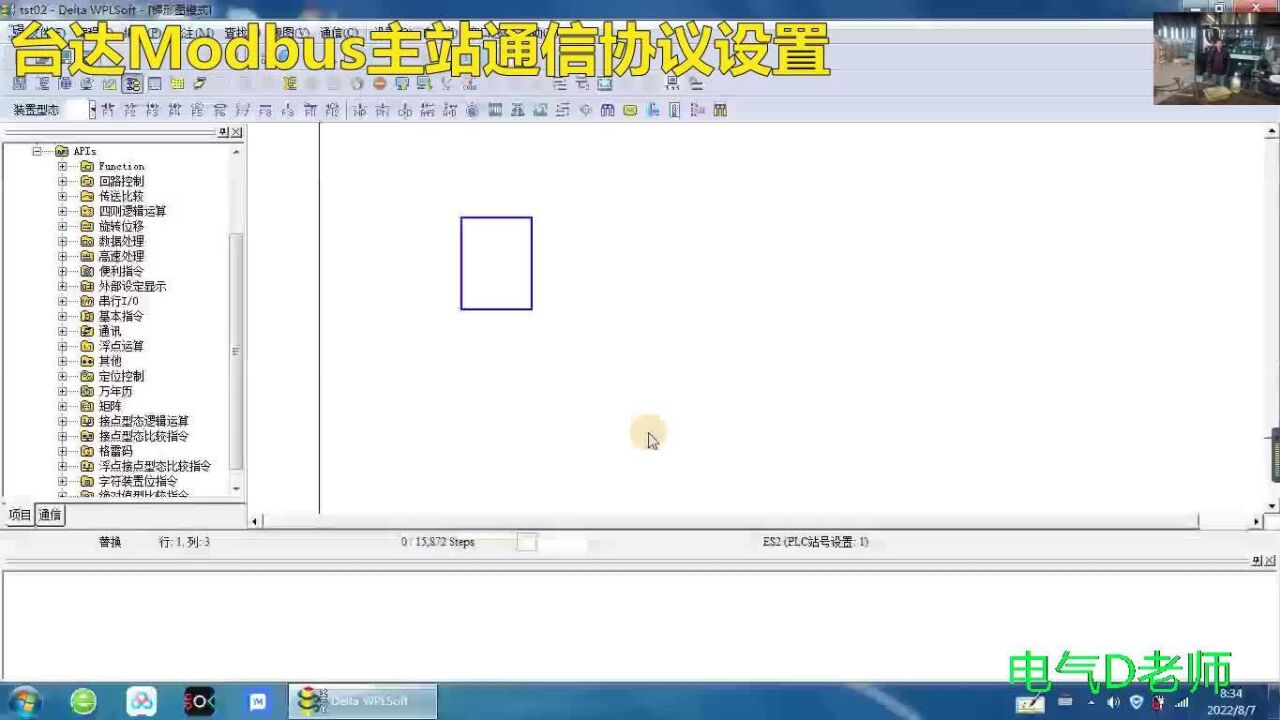
Task: Expand the Function folder
Action: click(62, 166)
